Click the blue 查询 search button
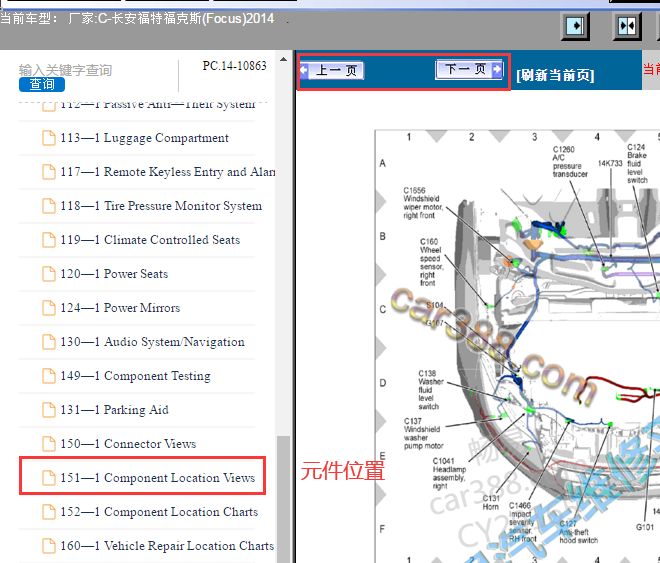The image size is (660, 563). point(42,84)
